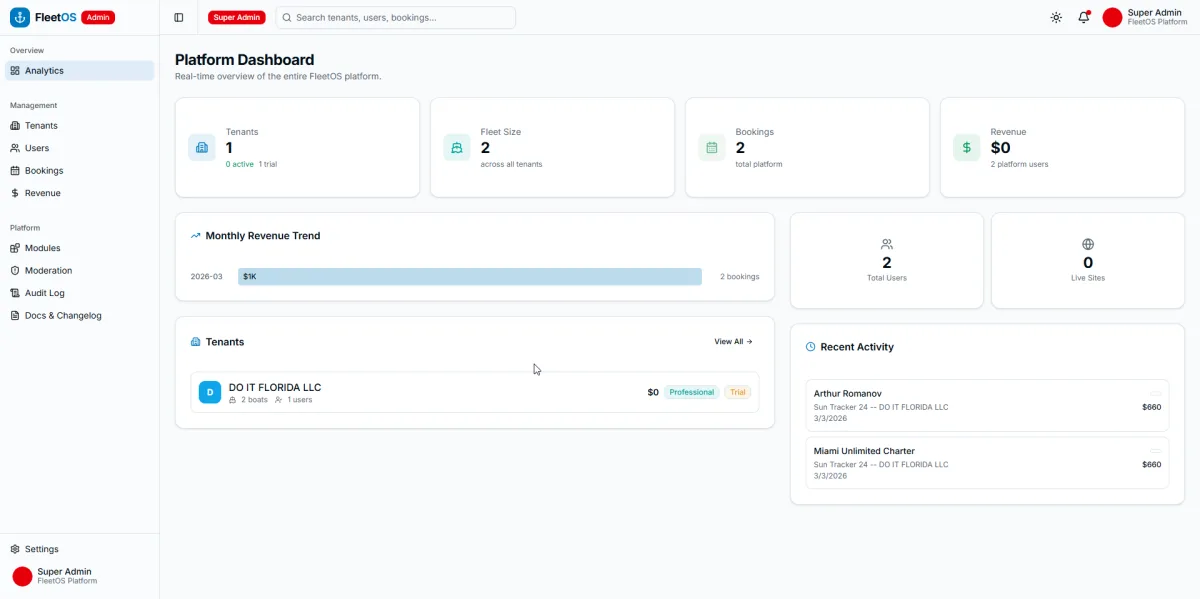This screenshot has width=1200, height=599.
Task: Collapse the sidebar using the panel icon
Action: pos(179,17)
